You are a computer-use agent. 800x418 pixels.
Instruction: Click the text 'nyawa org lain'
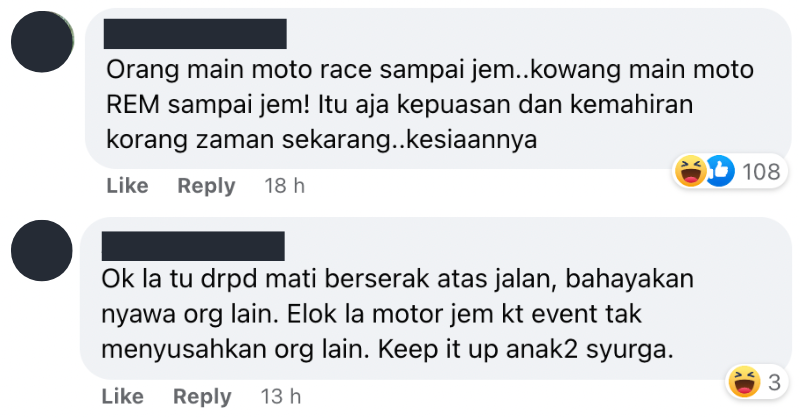click(190, 314)
